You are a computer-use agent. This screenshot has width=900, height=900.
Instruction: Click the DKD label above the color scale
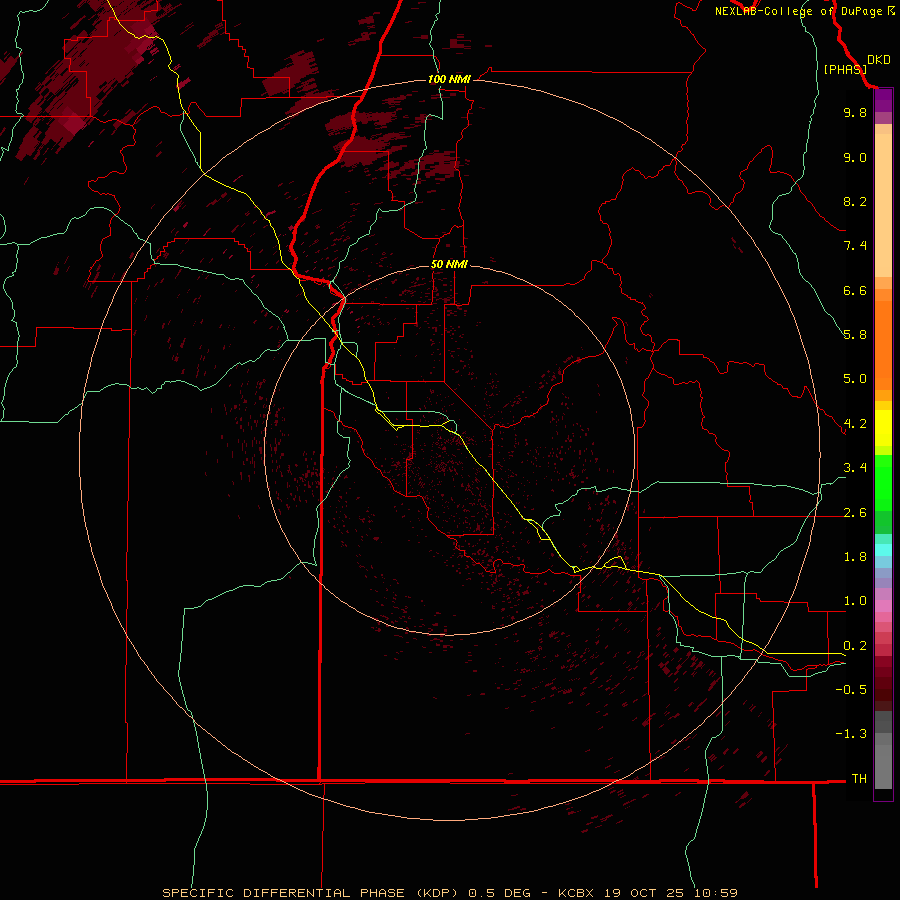[x=879, y=60]
